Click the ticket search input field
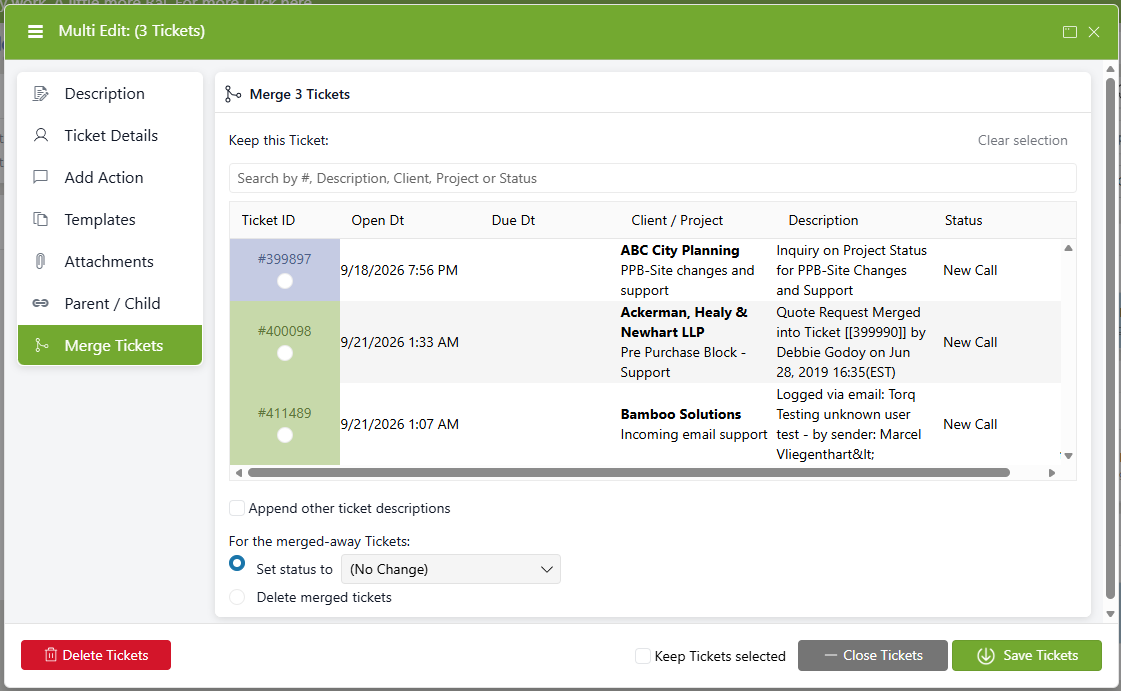 [652, 179]
